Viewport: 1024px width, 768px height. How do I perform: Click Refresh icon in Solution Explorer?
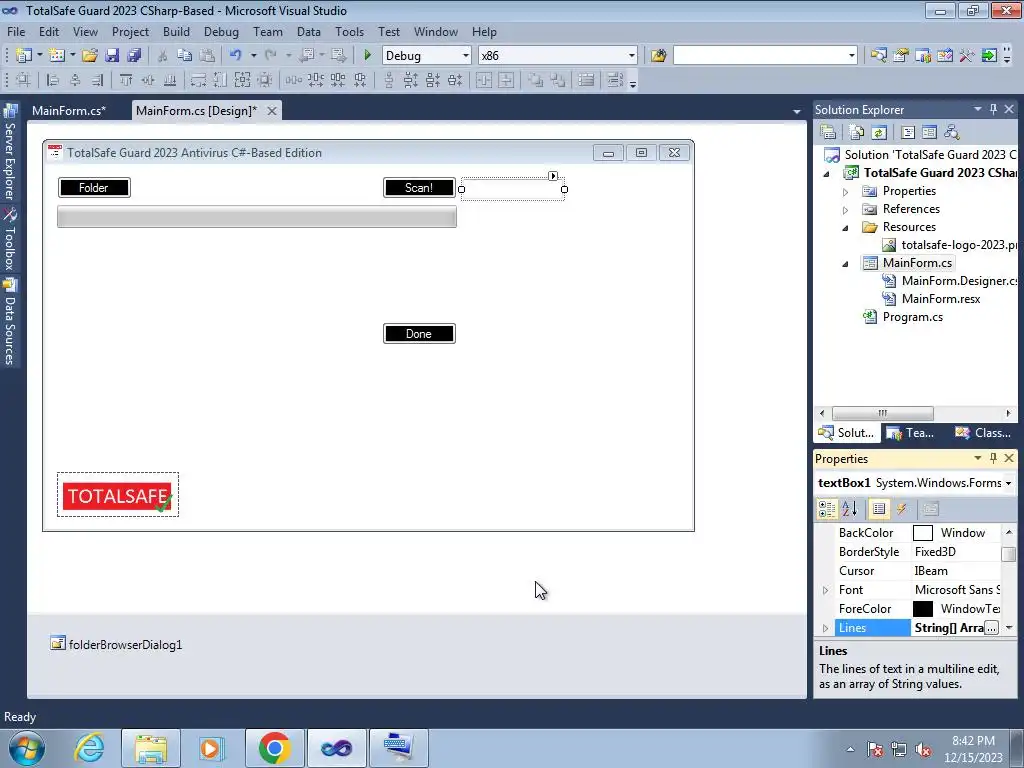click(879, 133)
